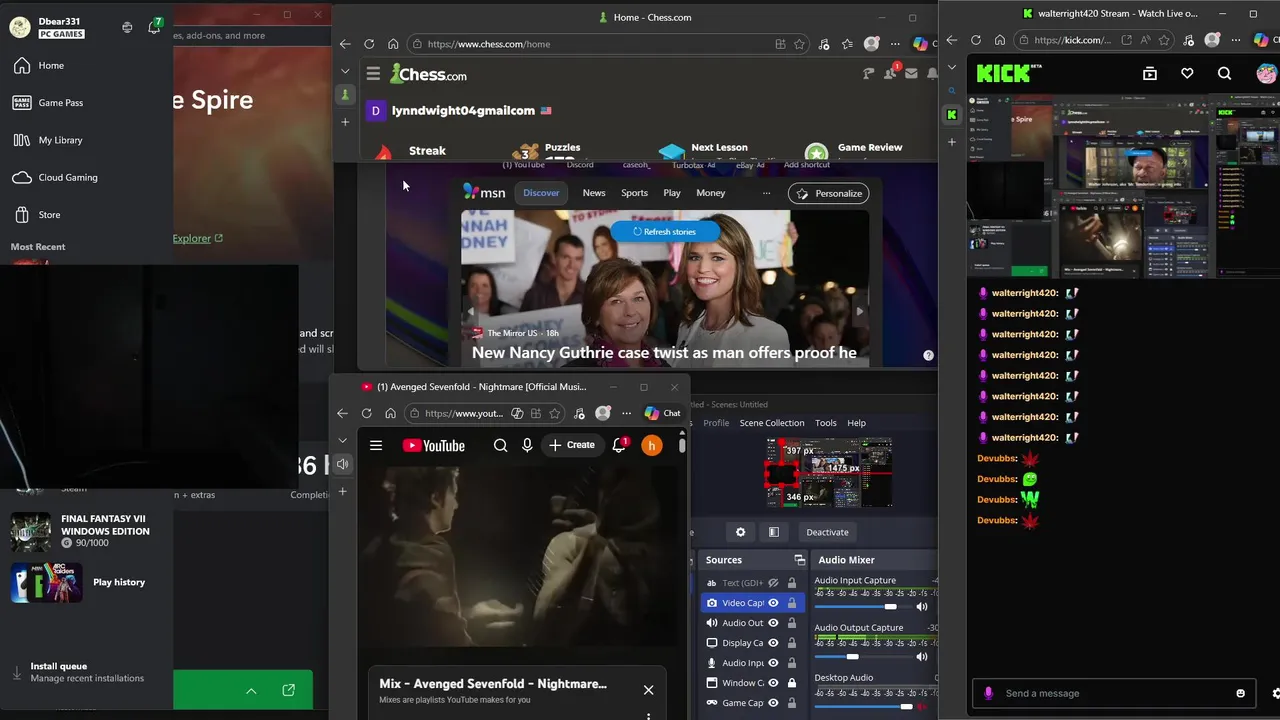Switch to MSN Discover tab
This screenshot has width=1280, height=720.
pos(541,193)
